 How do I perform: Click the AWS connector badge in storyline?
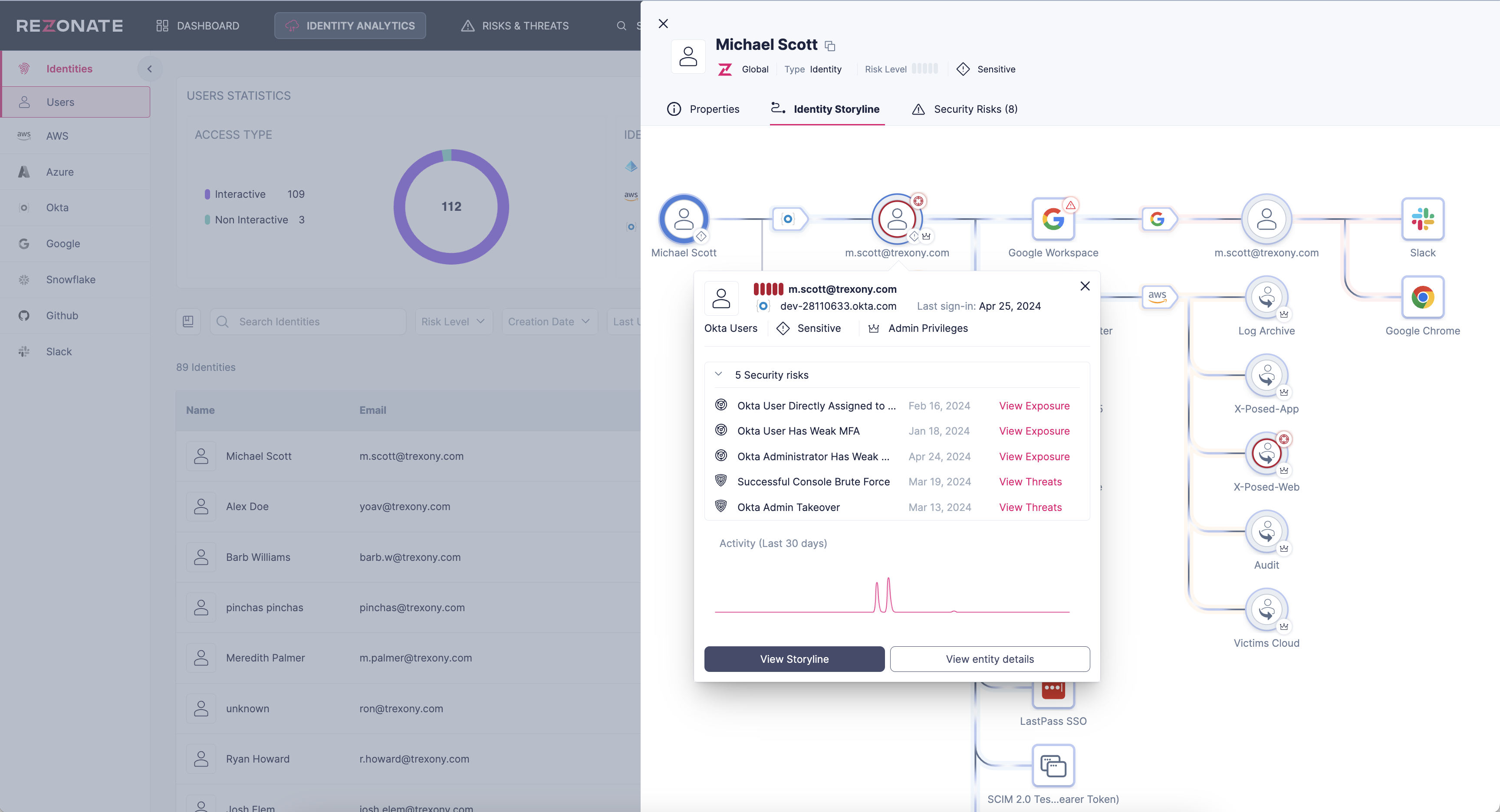coord(1158,296)
